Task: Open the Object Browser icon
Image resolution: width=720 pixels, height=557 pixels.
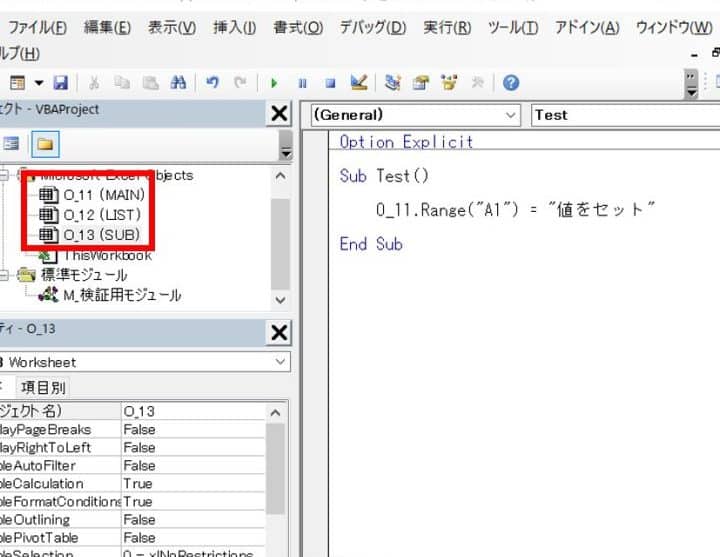Action: click(x=449, y=83)
